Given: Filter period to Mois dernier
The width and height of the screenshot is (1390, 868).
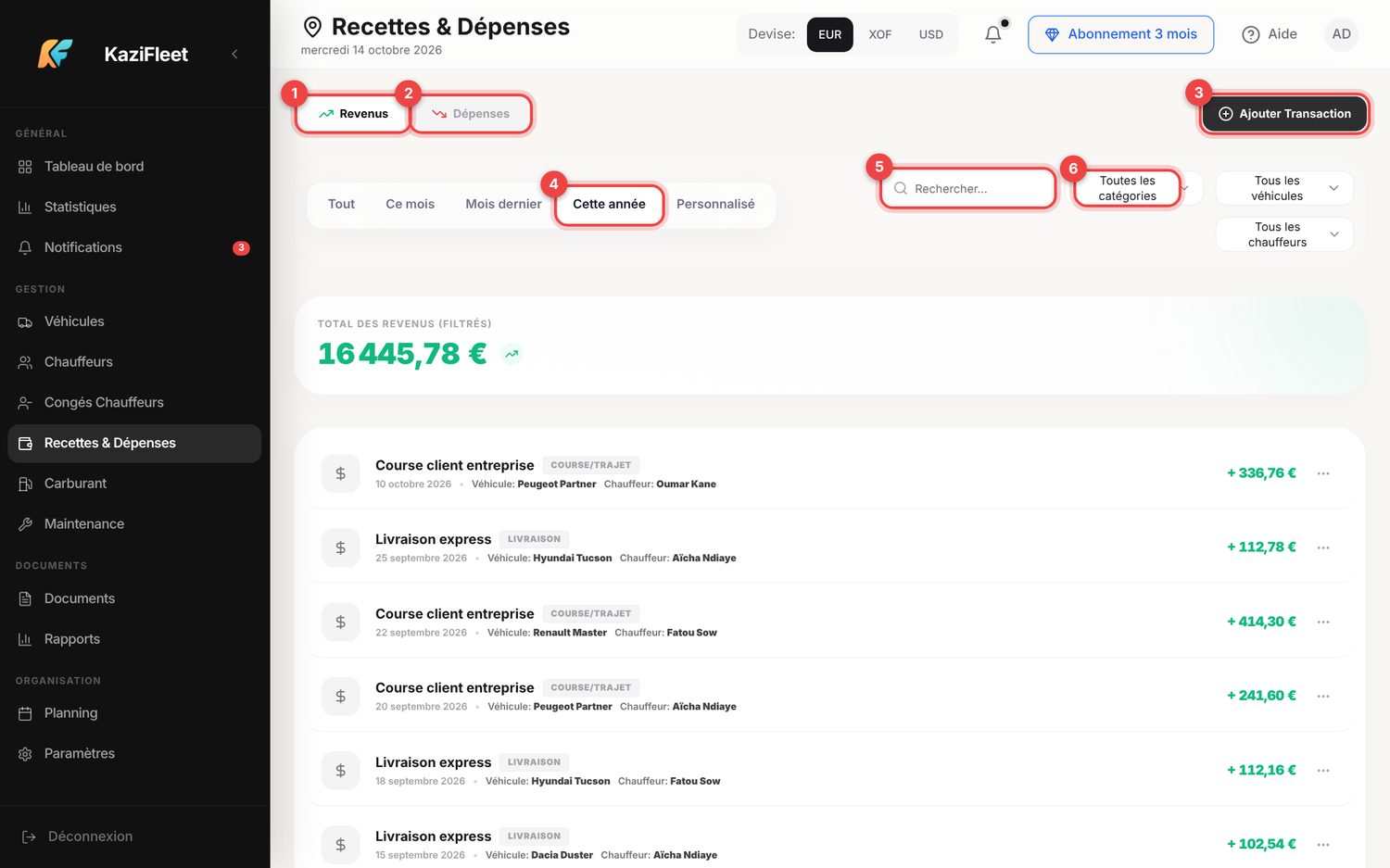Looking at the screenshot, I should click(503, 205).
